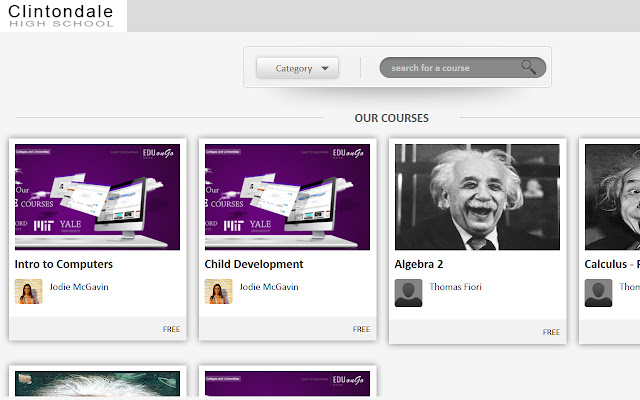
Task: Click FREE label on Intro to Computers card
Action: 171,329
